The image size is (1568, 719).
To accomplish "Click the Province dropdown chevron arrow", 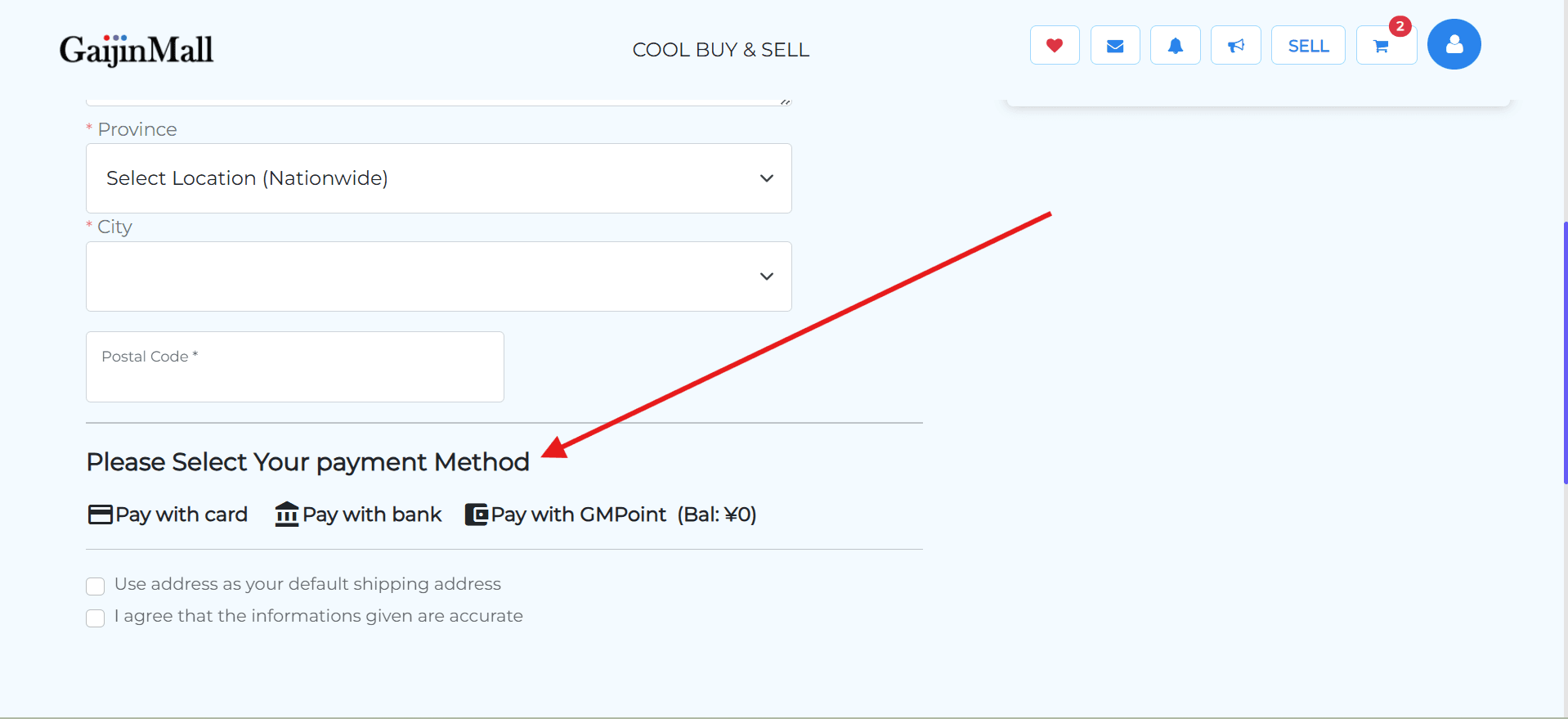I will (766, 178).
